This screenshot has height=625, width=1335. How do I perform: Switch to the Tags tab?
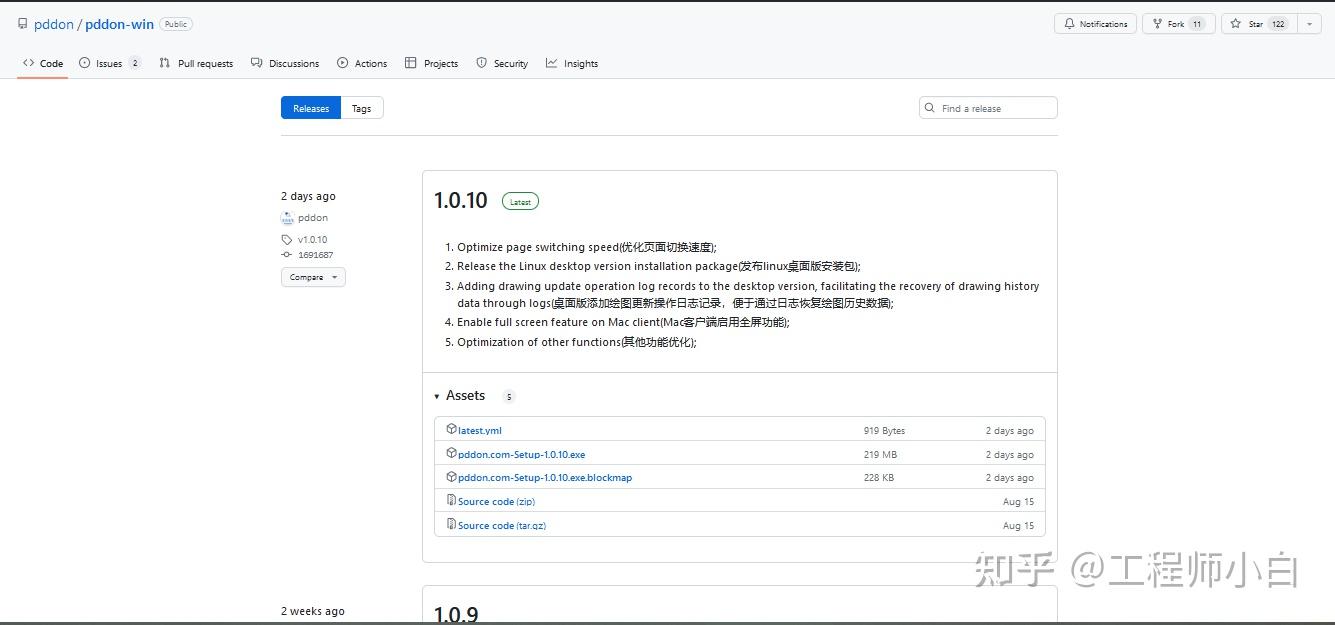coord(361,107)
